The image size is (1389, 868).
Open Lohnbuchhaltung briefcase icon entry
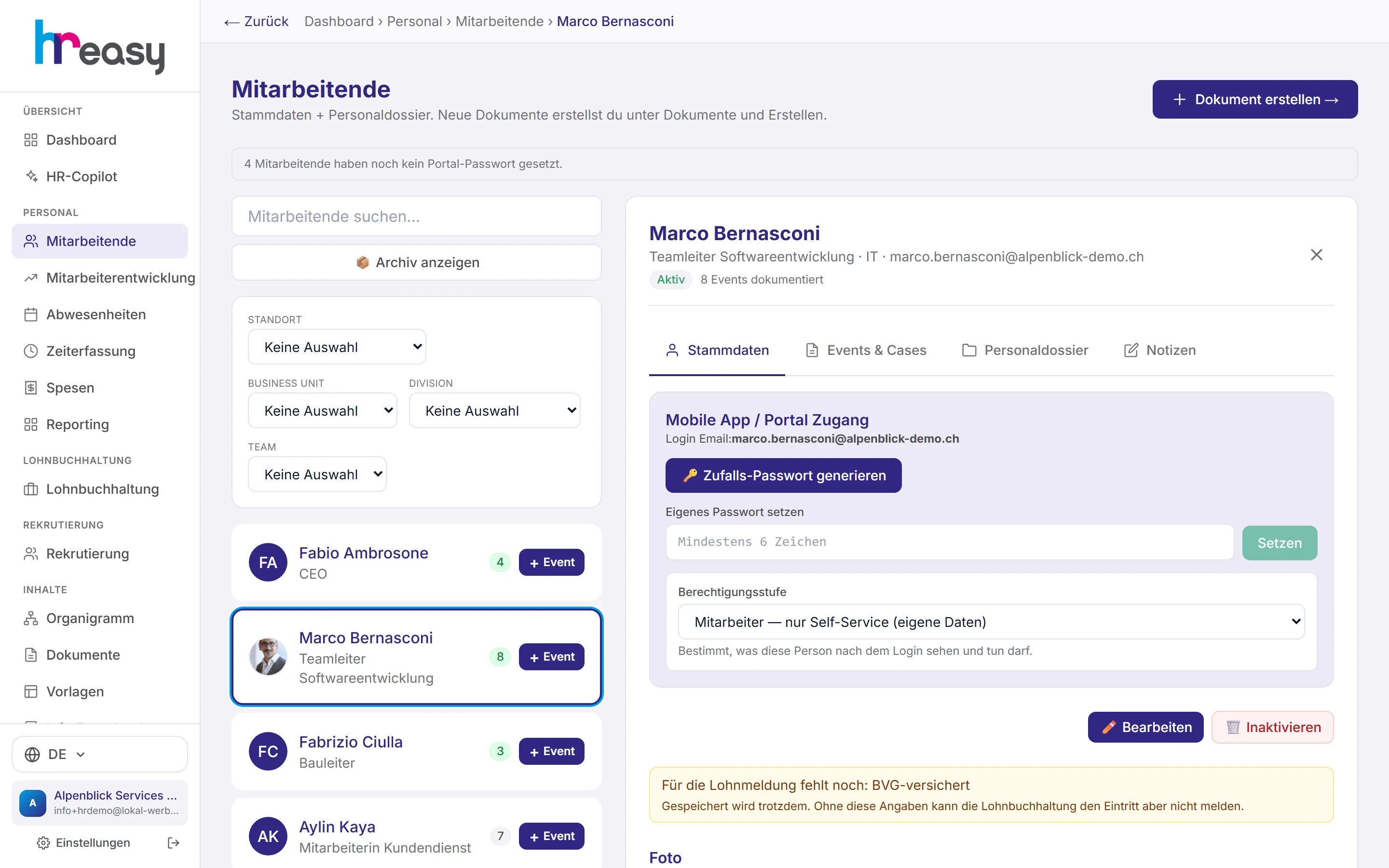99,489
